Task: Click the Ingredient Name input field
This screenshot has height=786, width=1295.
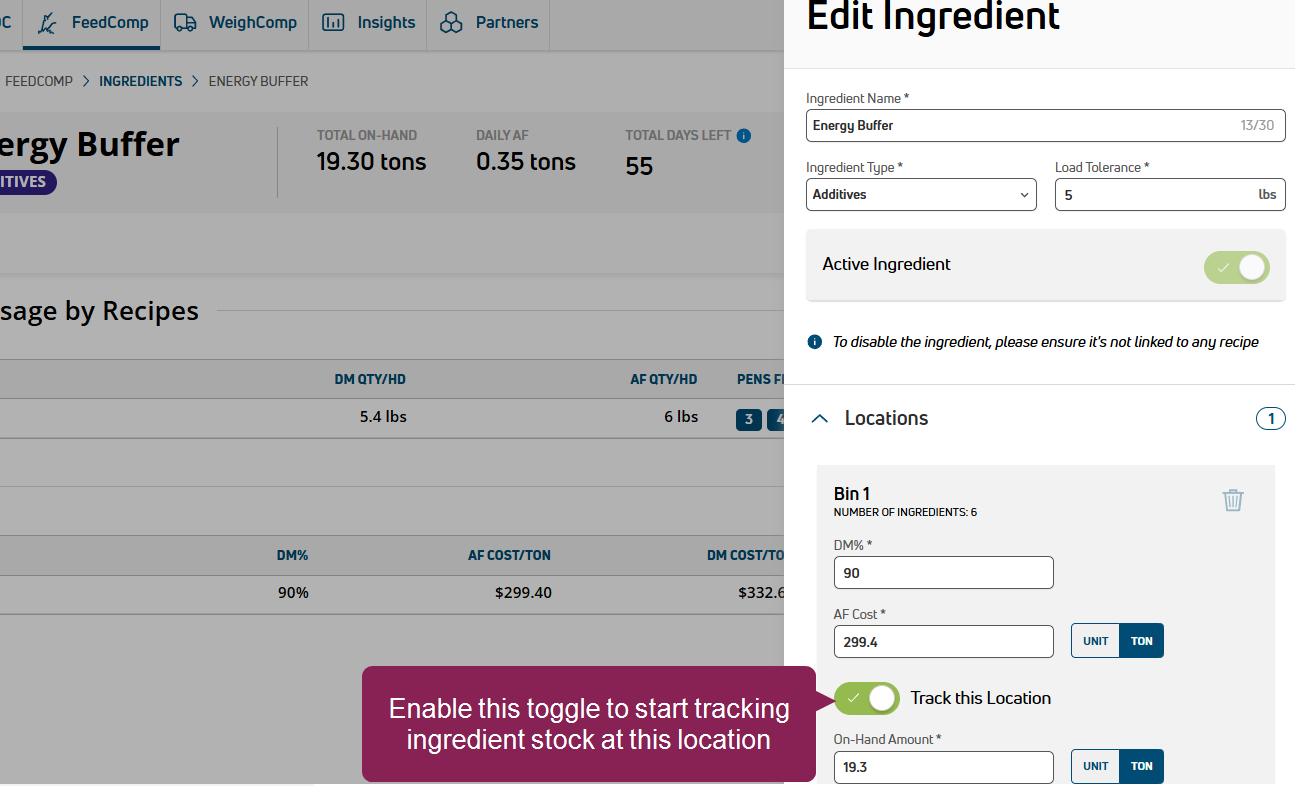Action: tap(1020, 126)
